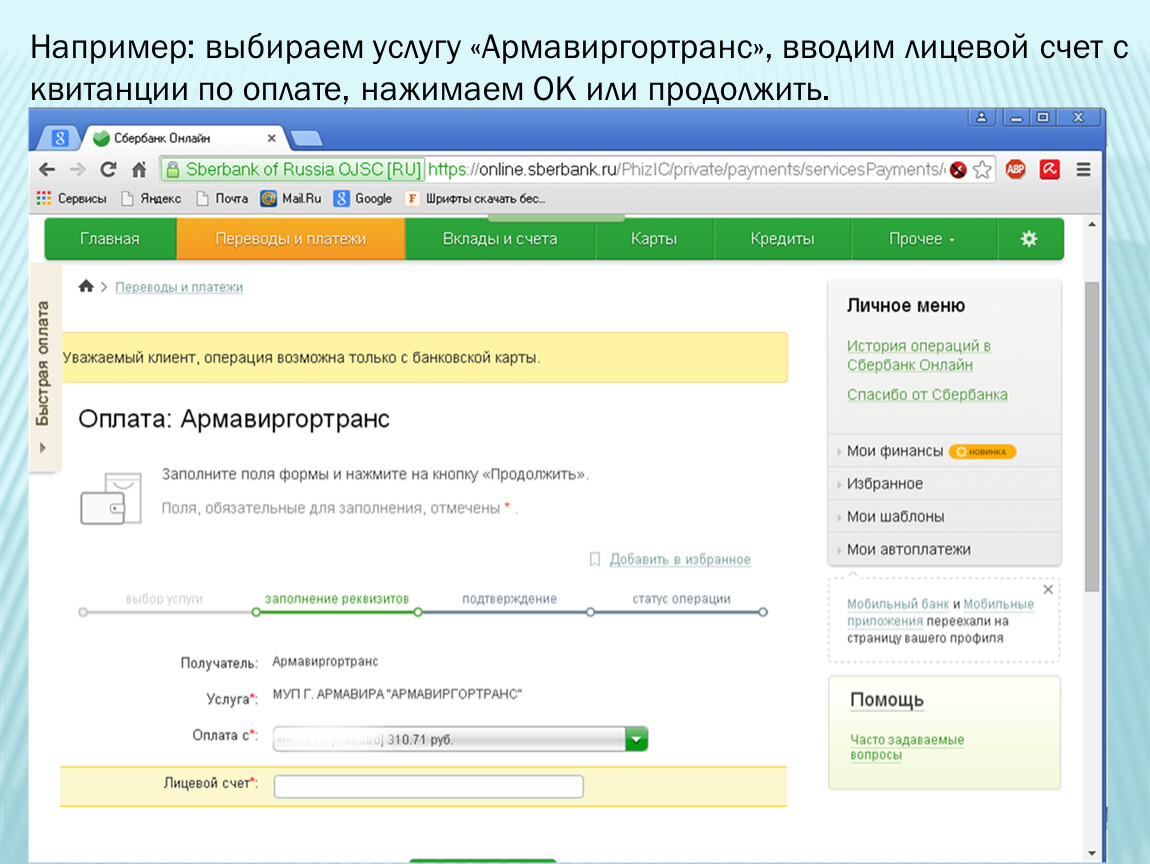Screen dimensions: 1150x864
Task: Click the scrollbar up arrow
Action: pyautogui.click(x=1091, y=224)
